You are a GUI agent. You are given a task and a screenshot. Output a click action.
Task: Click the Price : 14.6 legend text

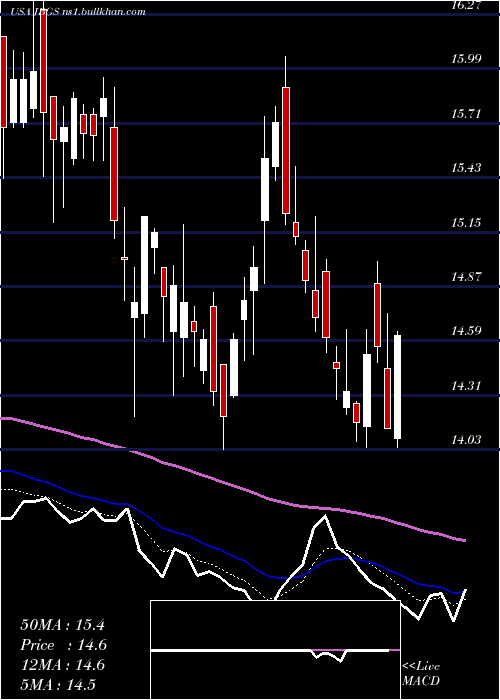click(x=64, y=645)
